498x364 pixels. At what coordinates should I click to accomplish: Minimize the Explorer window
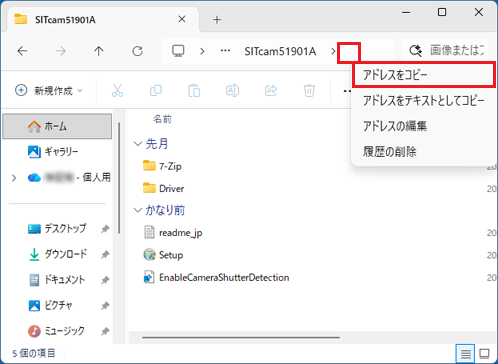(406, 13)
